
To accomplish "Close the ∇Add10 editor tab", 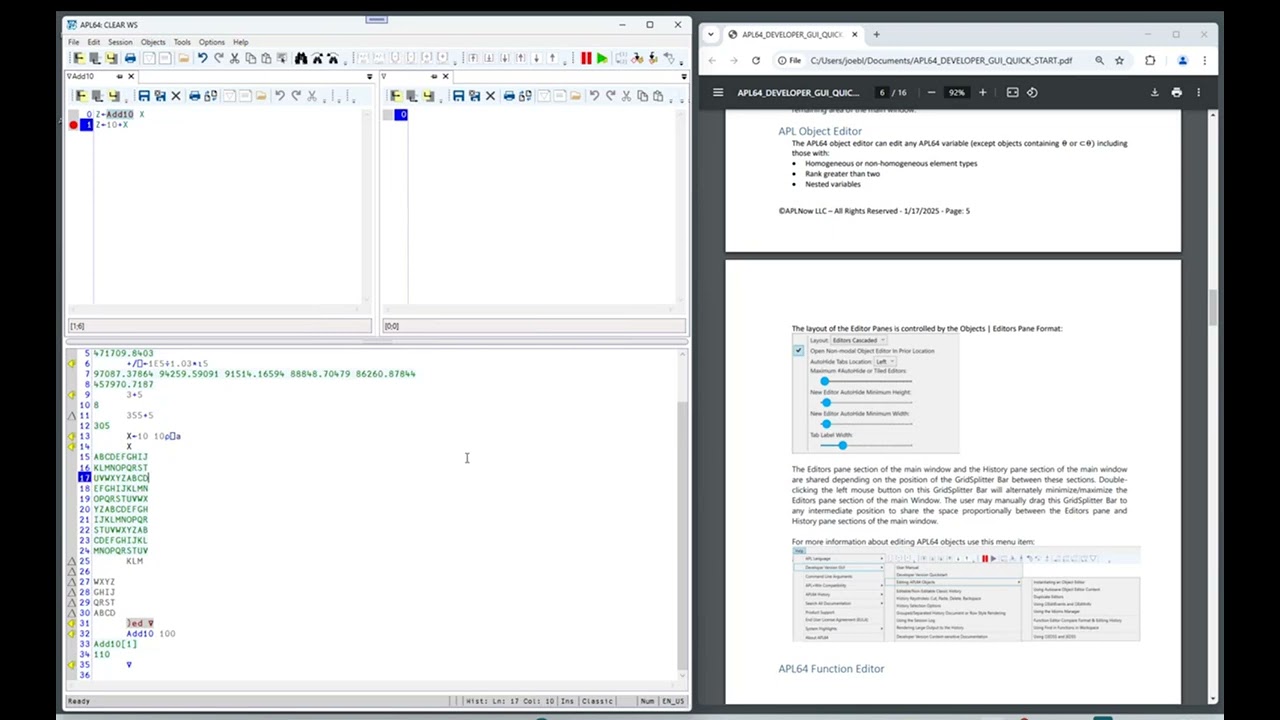I will tap(131, 76).
